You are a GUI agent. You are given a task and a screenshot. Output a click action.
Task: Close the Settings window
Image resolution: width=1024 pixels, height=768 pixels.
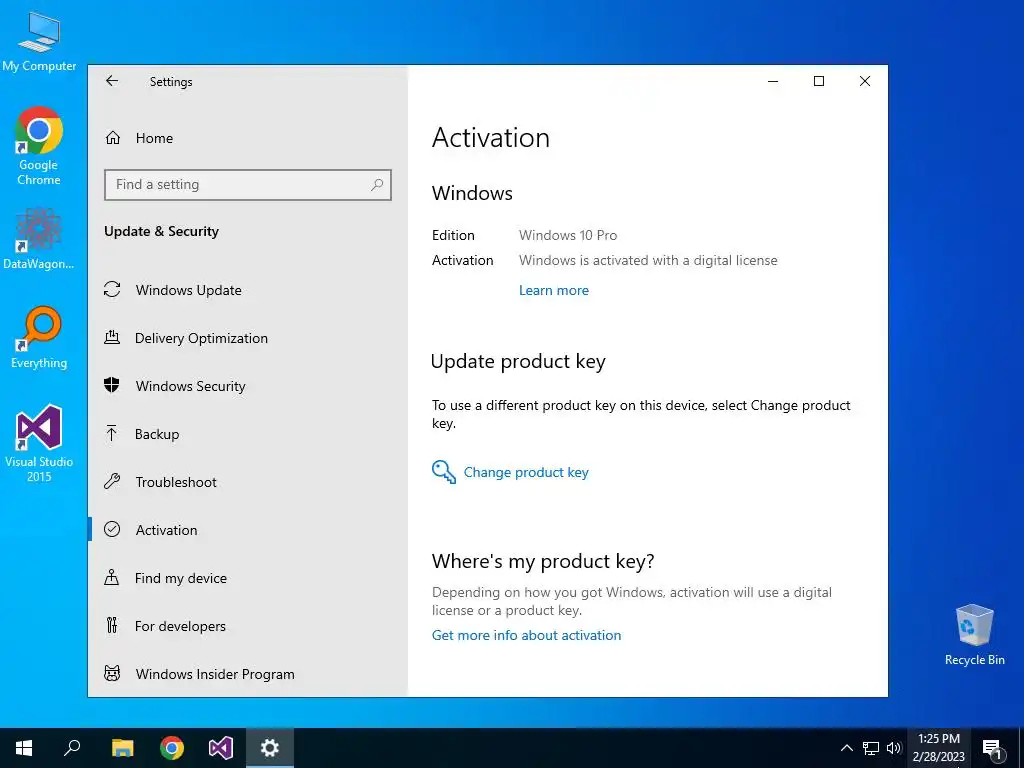pyautogui.click(x=865, y=81)
